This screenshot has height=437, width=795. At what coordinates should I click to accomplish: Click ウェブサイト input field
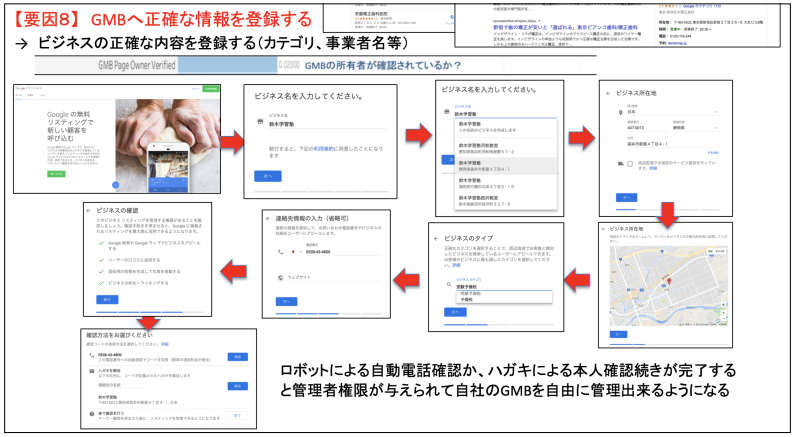point(333,278)
